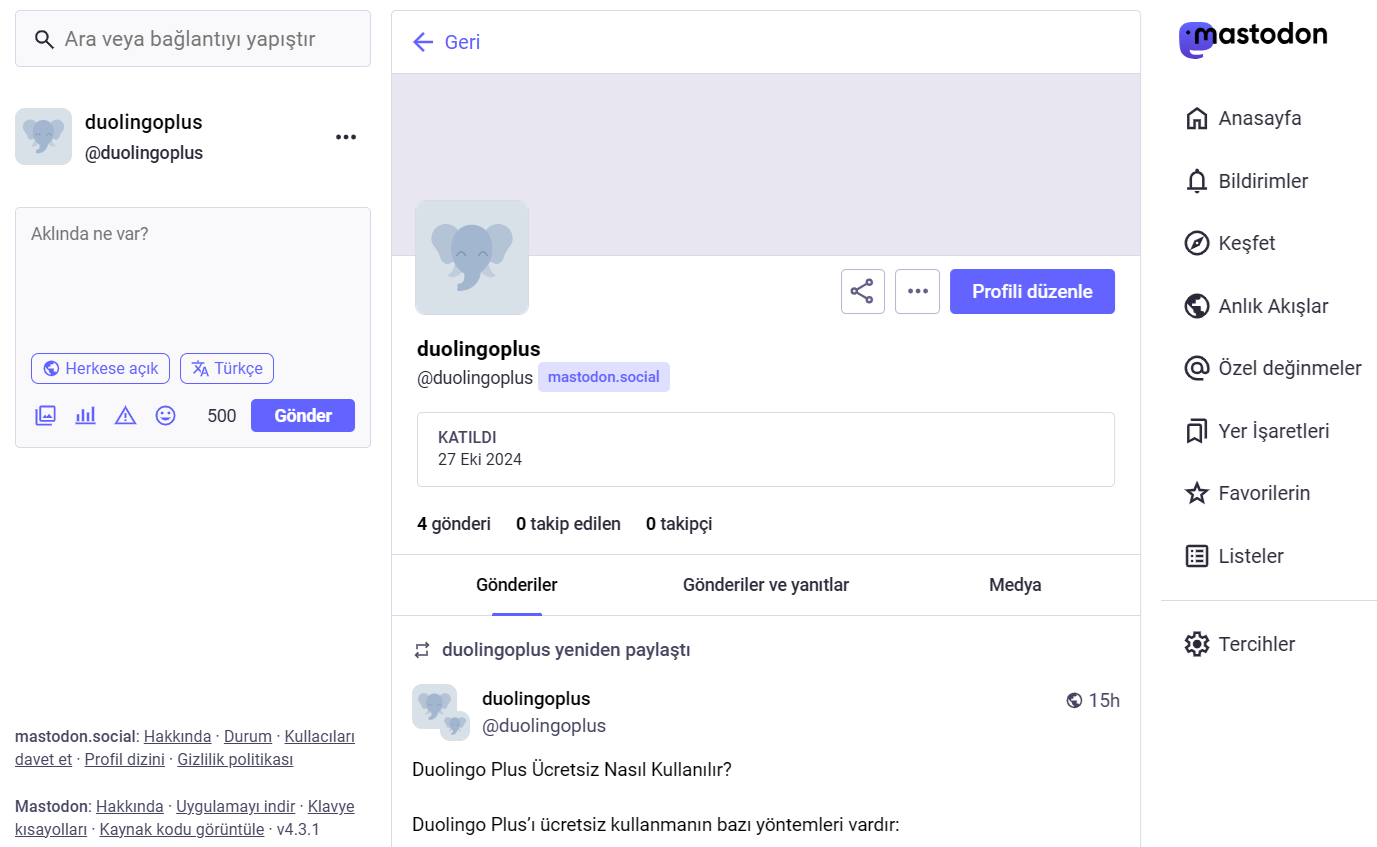Click the Geri back link
This screenshot has width=1377, height=847.
coord(446,42)
